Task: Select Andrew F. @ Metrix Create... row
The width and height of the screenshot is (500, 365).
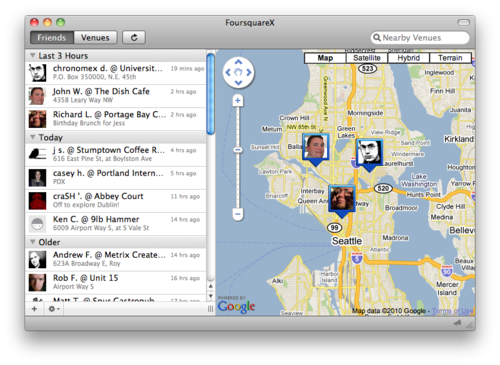Action: [x=116, y=259]
